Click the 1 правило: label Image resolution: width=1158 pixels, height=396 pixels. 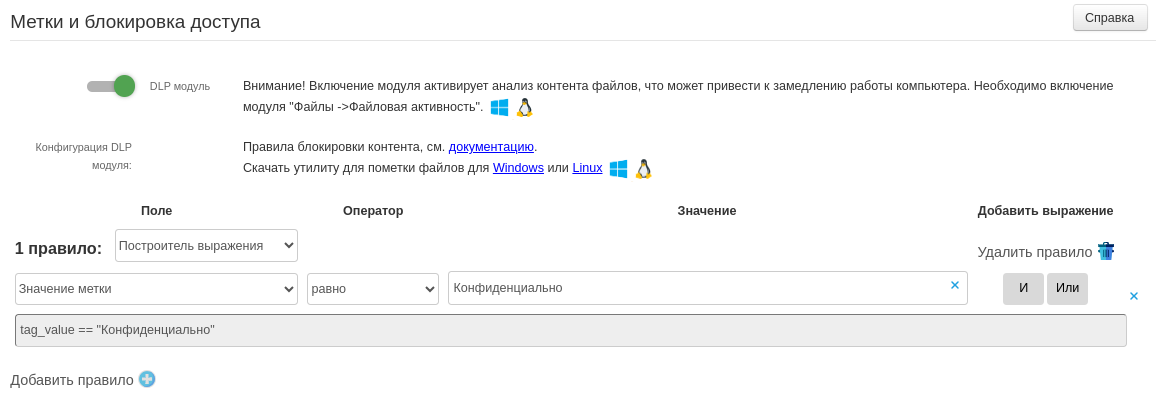pyautogui.click(x=58, y=248)
